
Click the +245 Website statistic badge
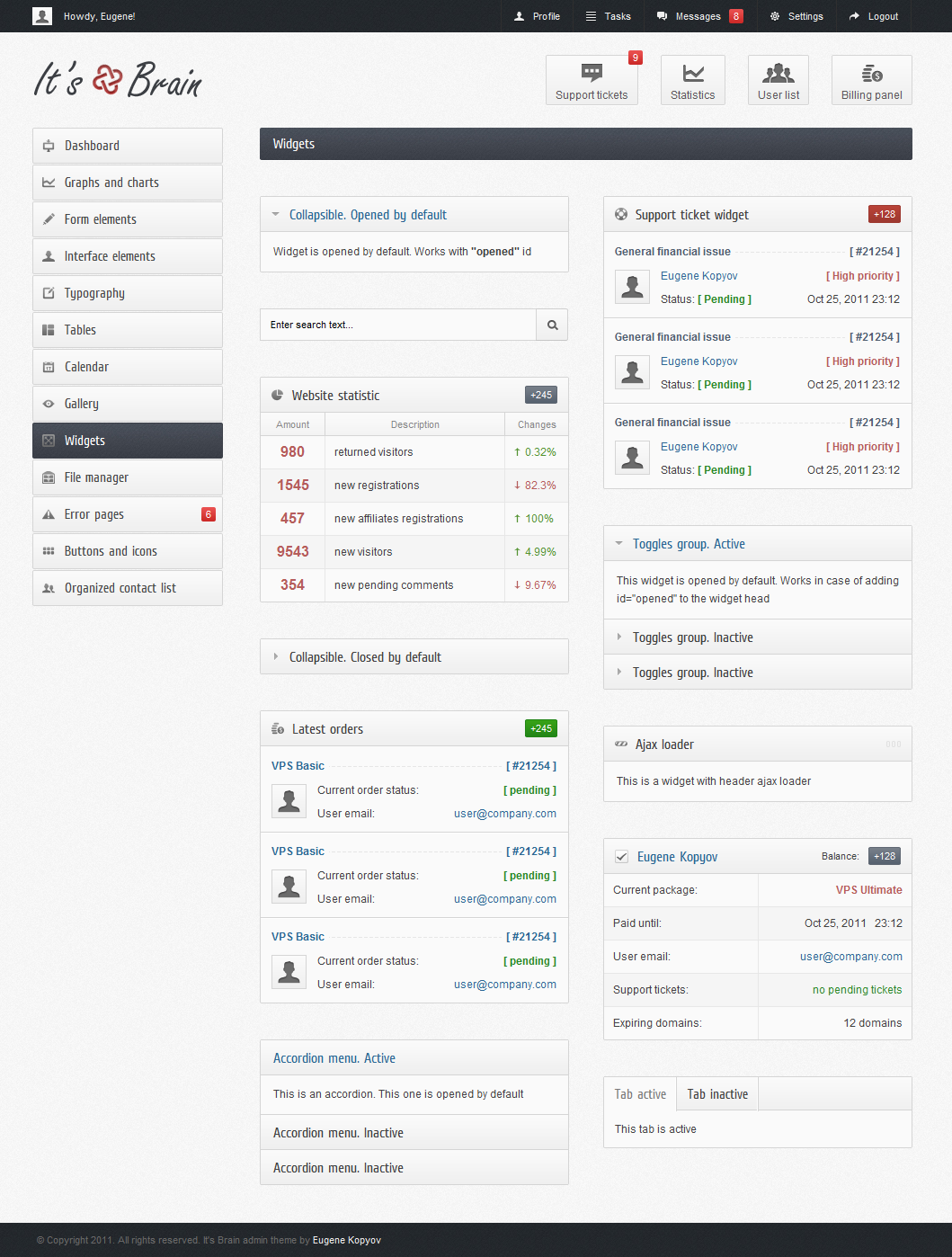click(541, 395)
